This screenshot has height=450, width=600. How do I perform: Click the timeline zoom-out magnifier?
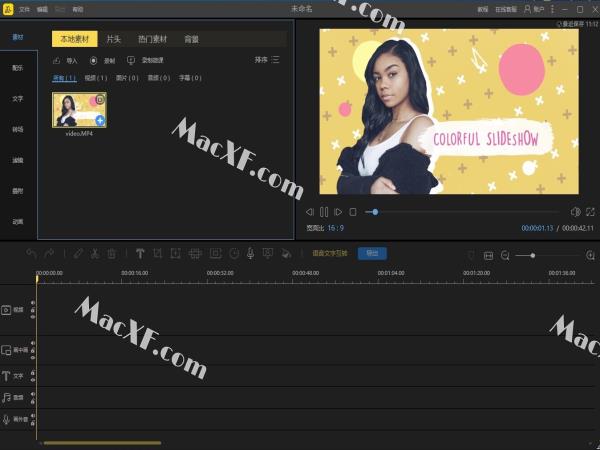tap(505, 256)
